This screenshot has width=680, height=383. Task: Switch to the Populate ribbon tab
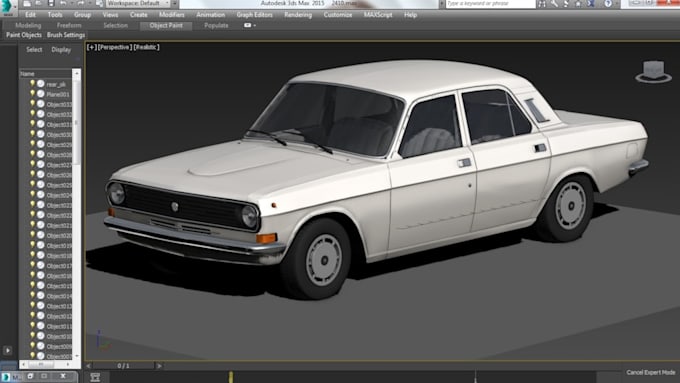pos(216,26)
